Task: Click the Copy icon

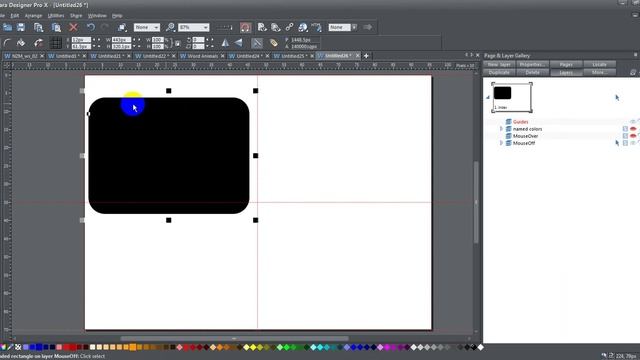Action: click(38, 27)
